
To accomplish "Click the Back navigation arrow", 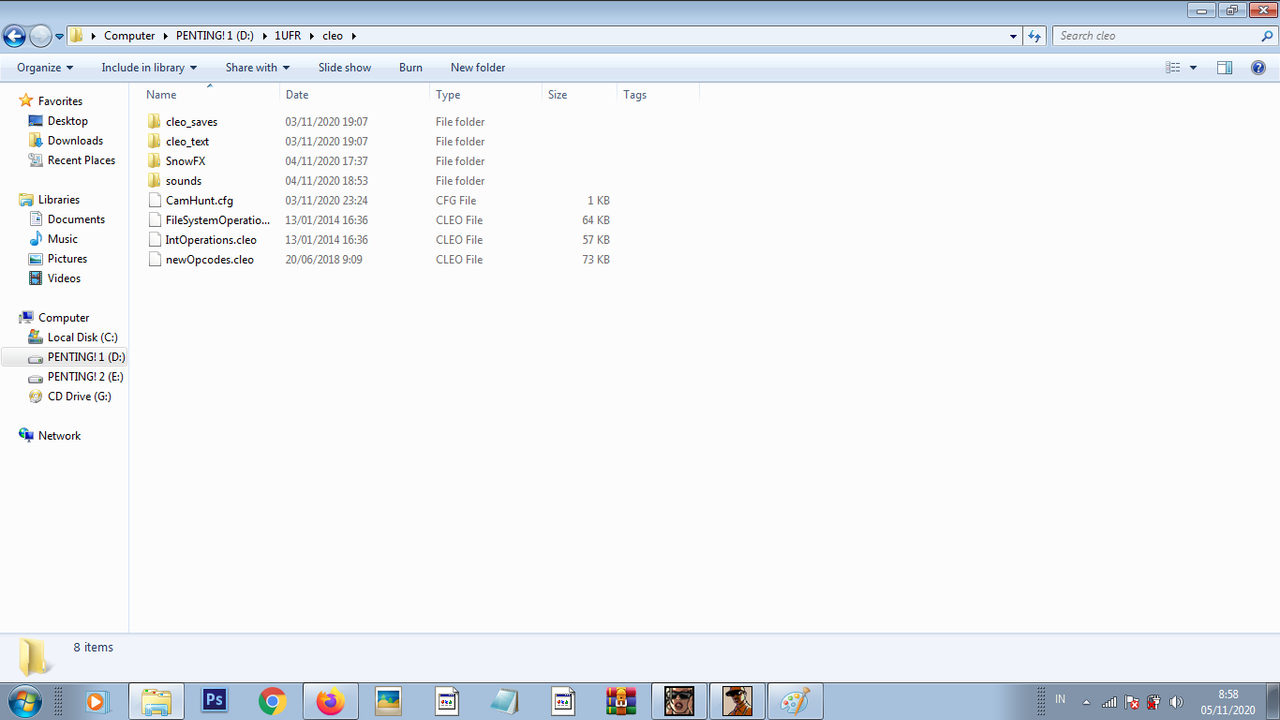I will (14, 36).
